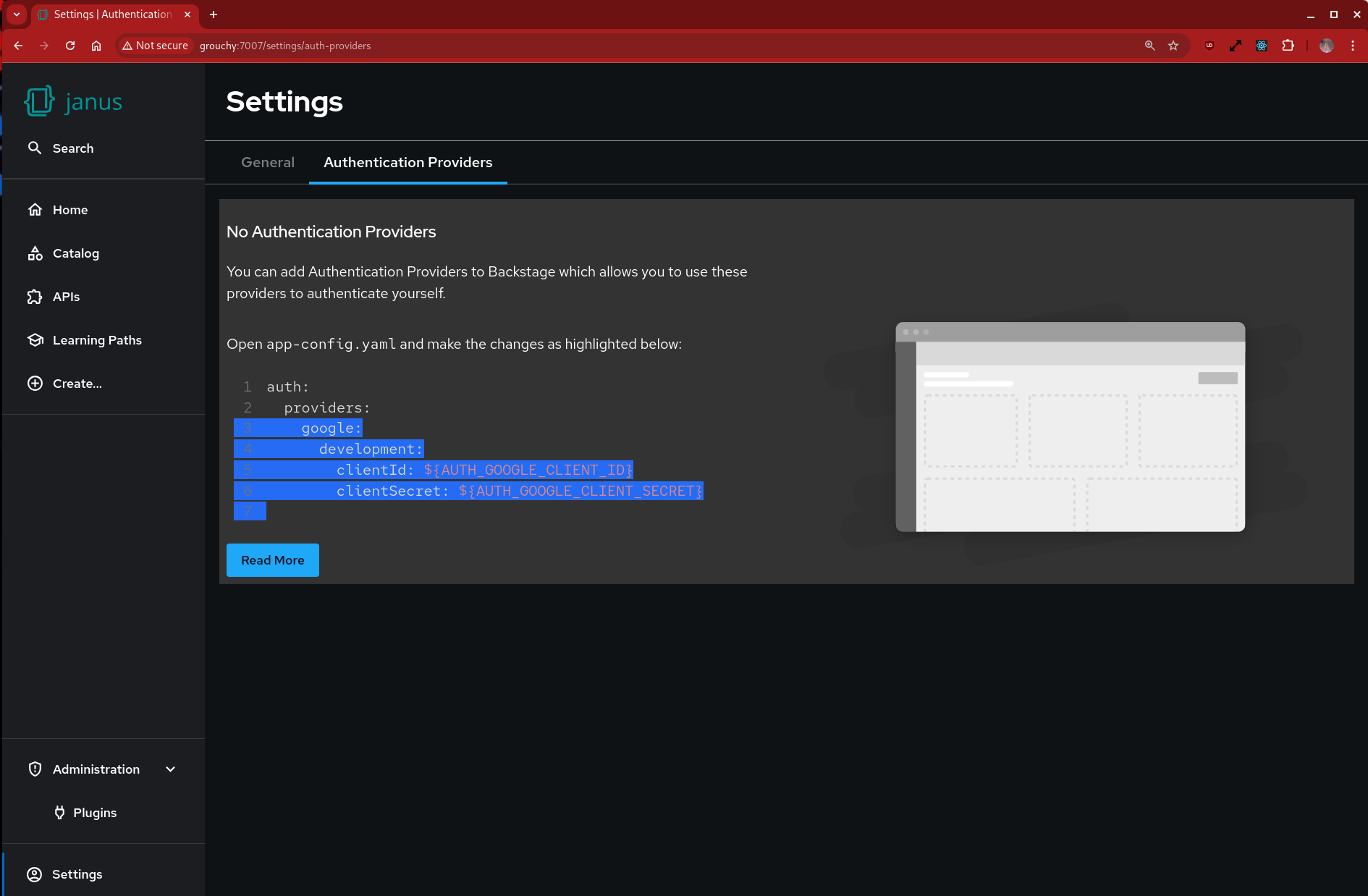Click the Search label in sidebar
1368x896 pixels.
pos(73,148)
